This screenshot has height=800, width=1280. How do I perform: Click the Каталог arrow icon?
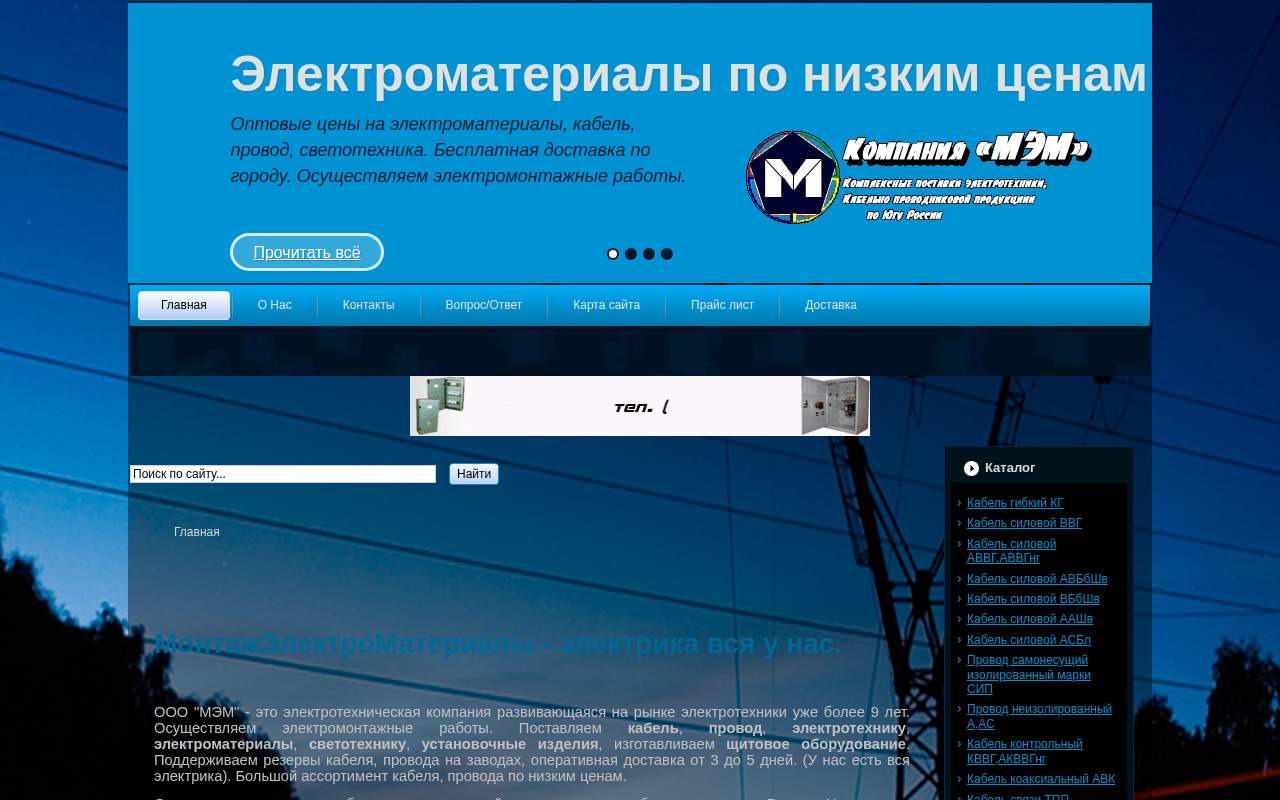(x=971, y=468)
